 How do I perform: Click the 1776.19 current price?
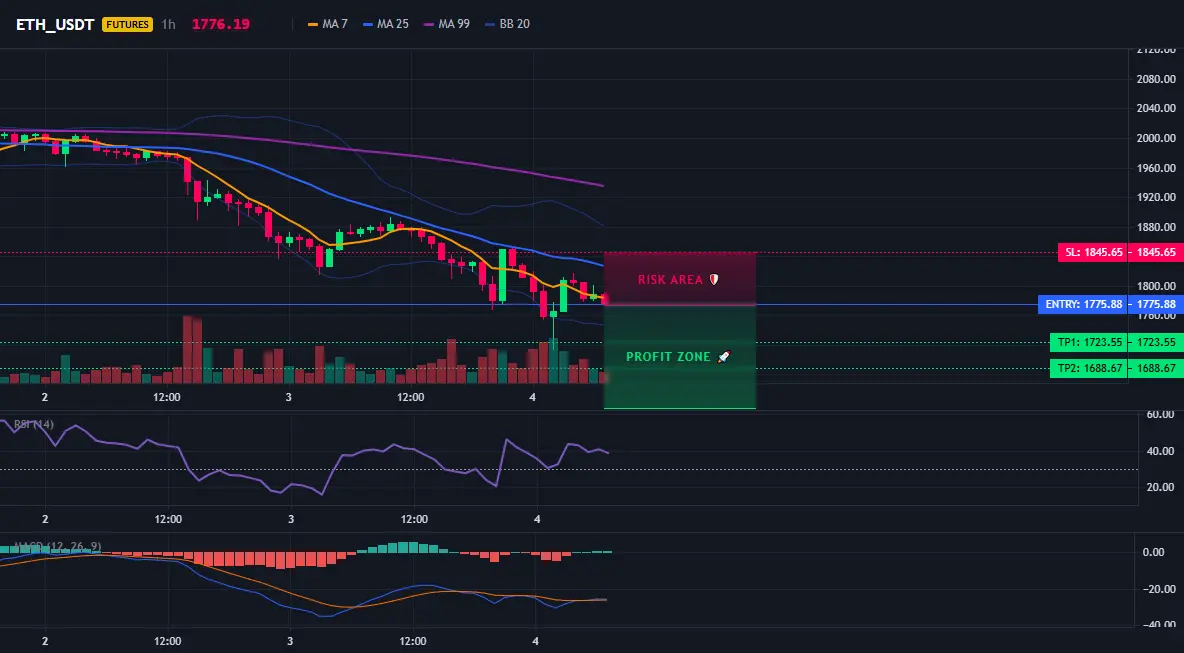pyautogui.click(x=220, y=24)
